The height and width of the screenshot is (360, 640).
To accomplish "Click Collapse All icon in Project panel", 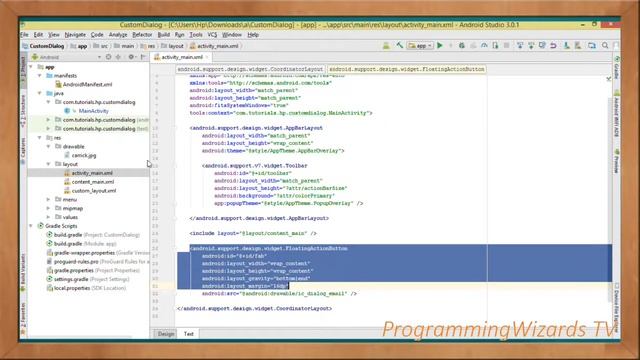I will [x=118, y=57].
